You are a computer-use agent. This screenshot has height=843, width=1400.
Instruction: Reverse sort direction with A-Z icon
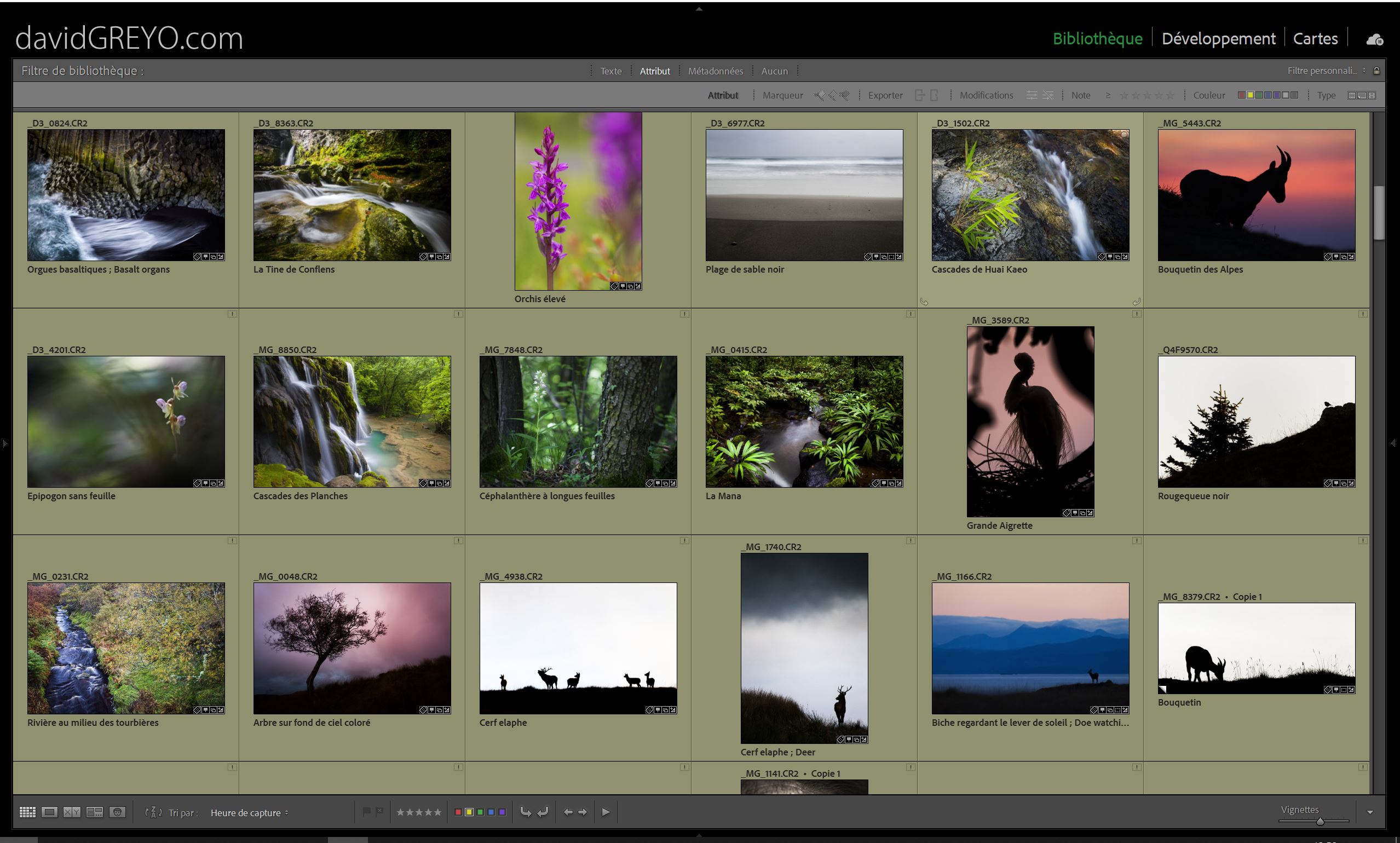pos(153,812)
